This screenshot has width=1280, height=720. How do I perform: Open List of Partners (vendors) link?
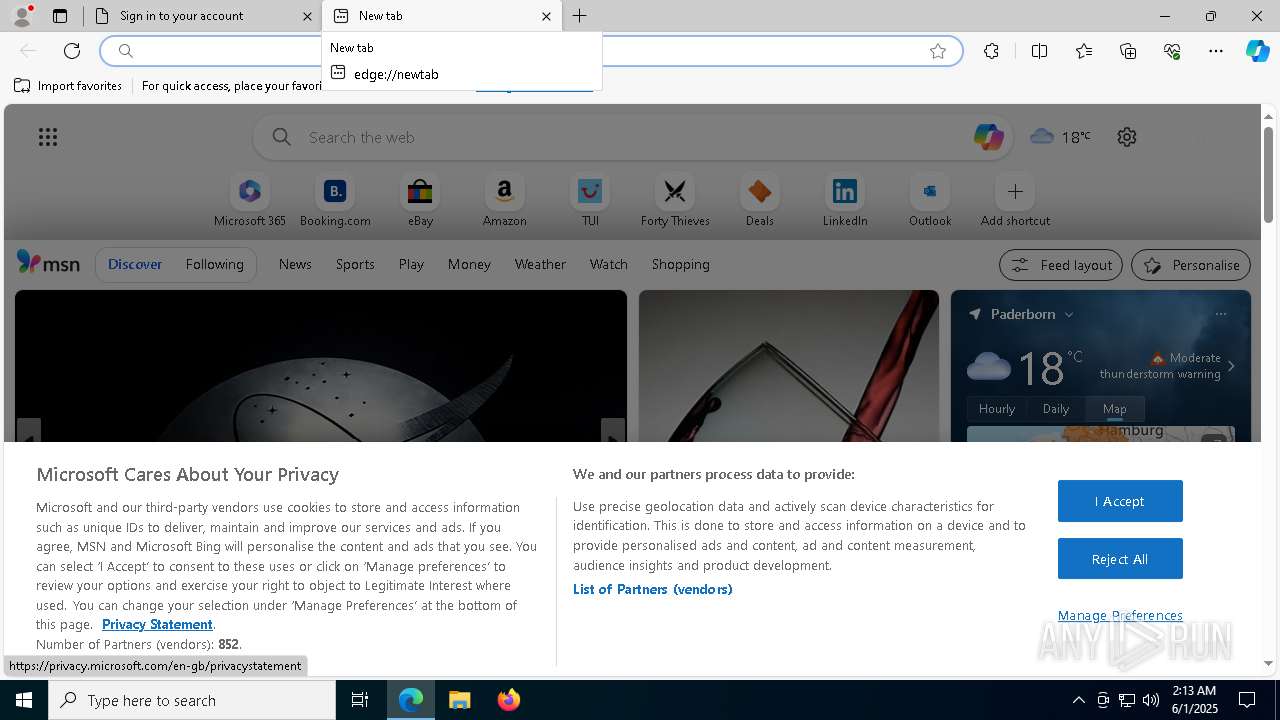point(652,589)
